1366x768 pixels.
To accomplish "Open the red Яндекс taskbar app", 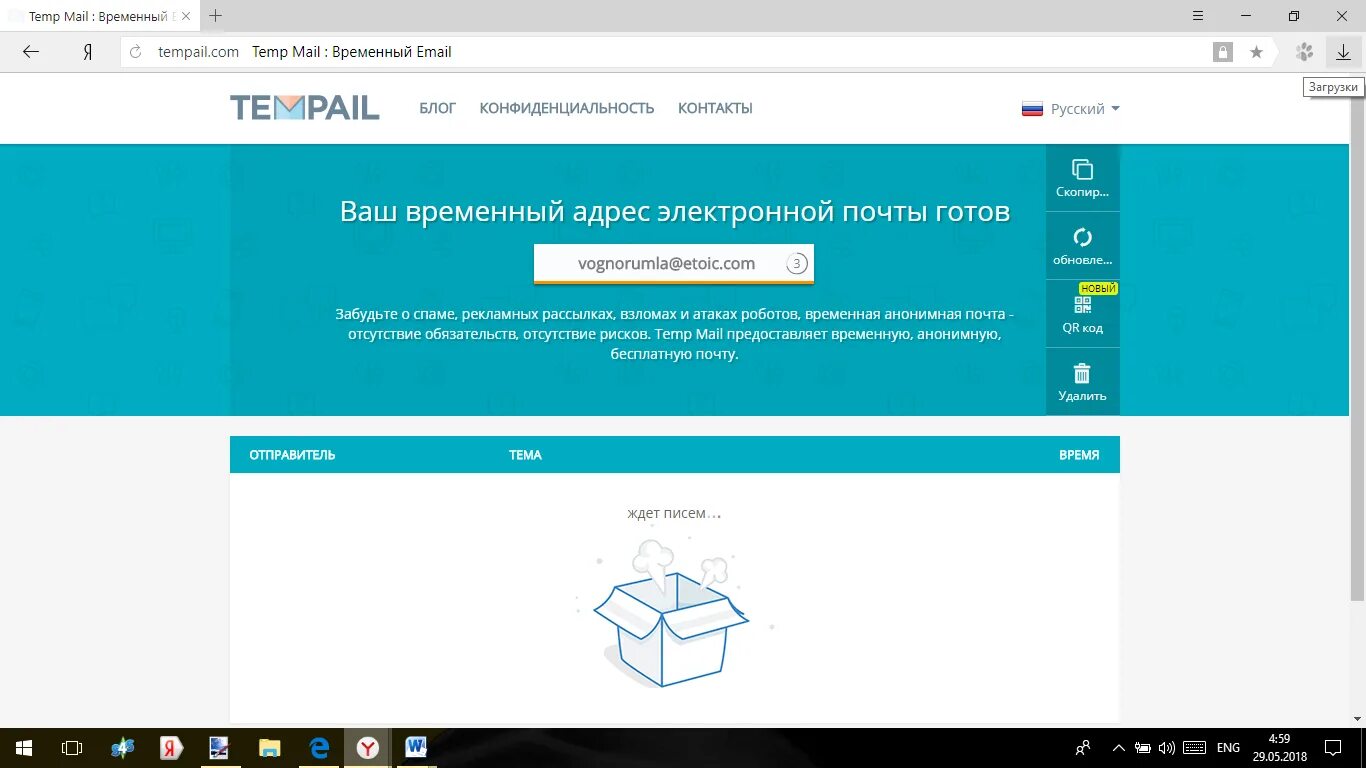I will coord(171,748).
